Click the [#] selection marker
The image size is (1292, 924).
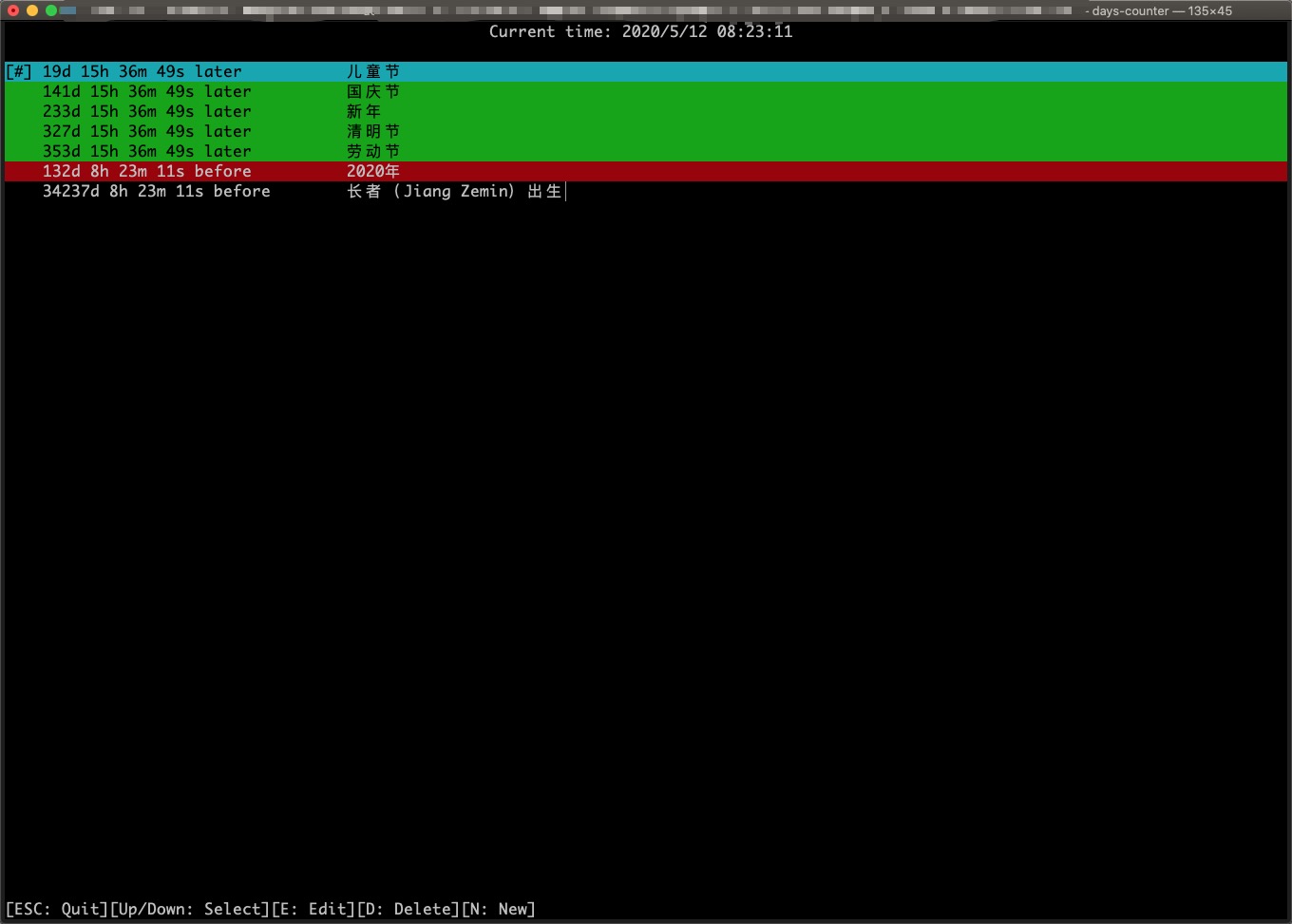(19, 72)
